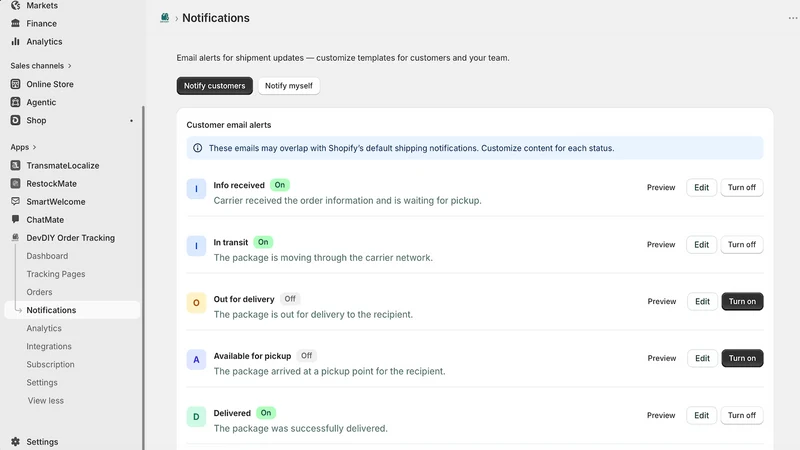Click the 'Customer email alerts' heading
This screenshot has width=800, height=450.
point(229,124)
